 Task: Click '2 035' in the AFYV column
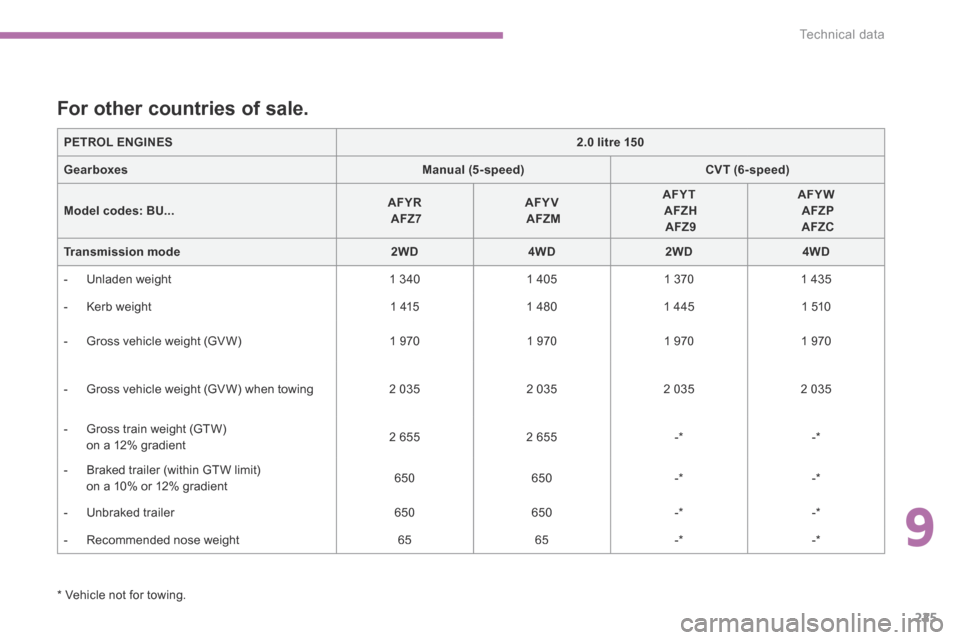542,389
